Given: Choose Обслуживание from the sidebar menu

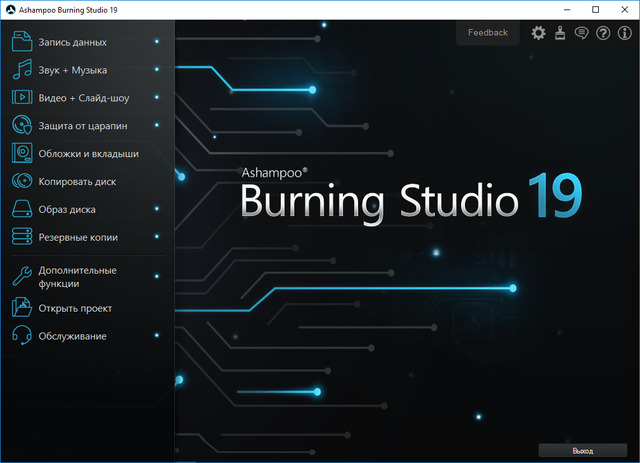Looking at the screenshot, I should click(73, 336).
